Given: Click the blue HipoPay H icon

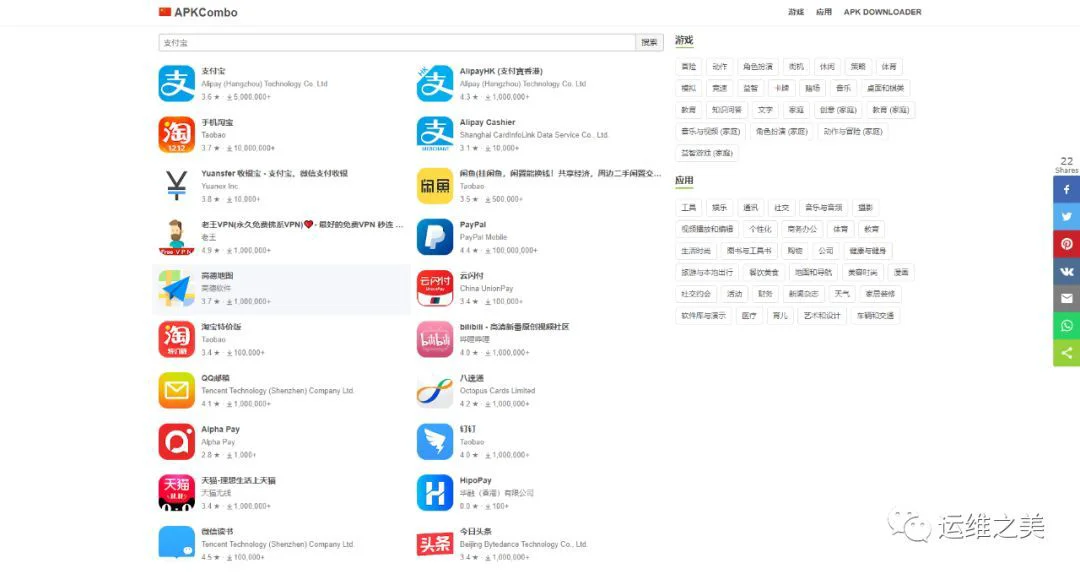Looking at the screenshot, I should (435, 493).
